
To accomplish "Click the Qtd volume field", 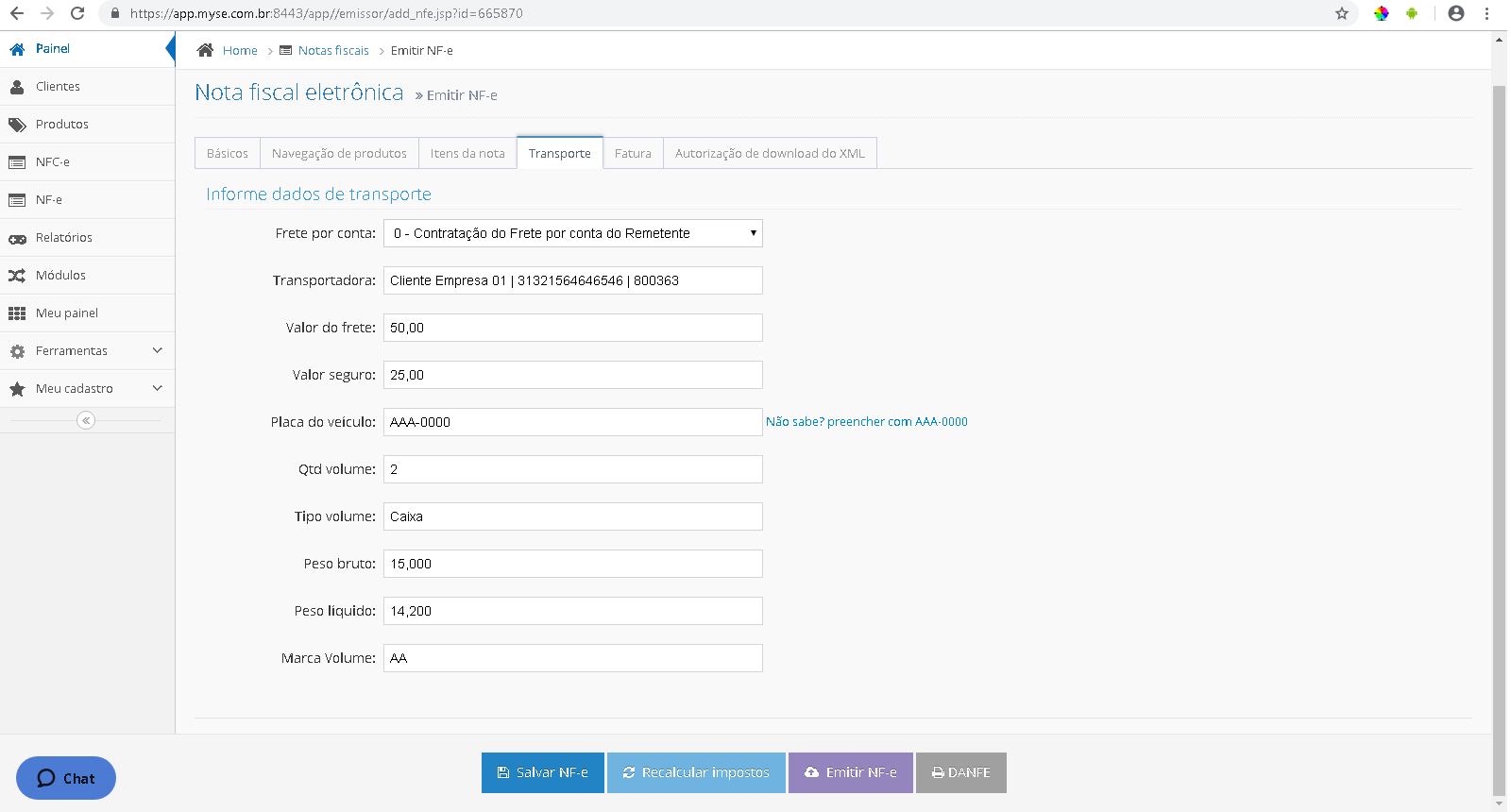I will point(573,469).
